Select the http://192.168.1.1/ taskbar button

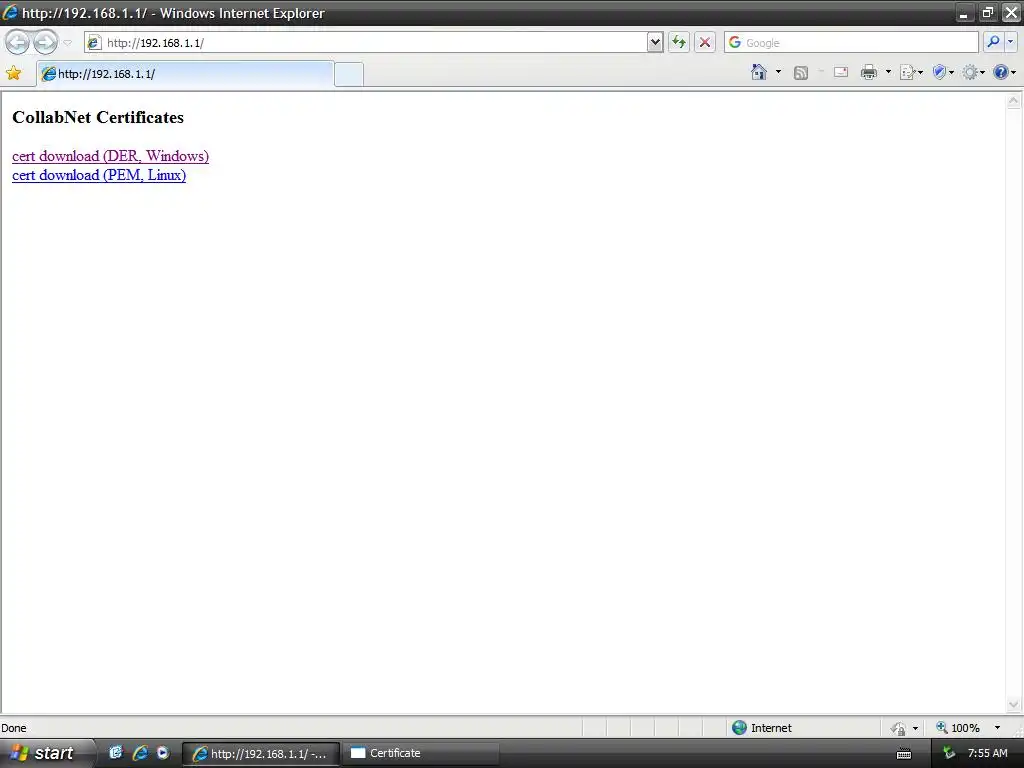[x=261, y=754]
